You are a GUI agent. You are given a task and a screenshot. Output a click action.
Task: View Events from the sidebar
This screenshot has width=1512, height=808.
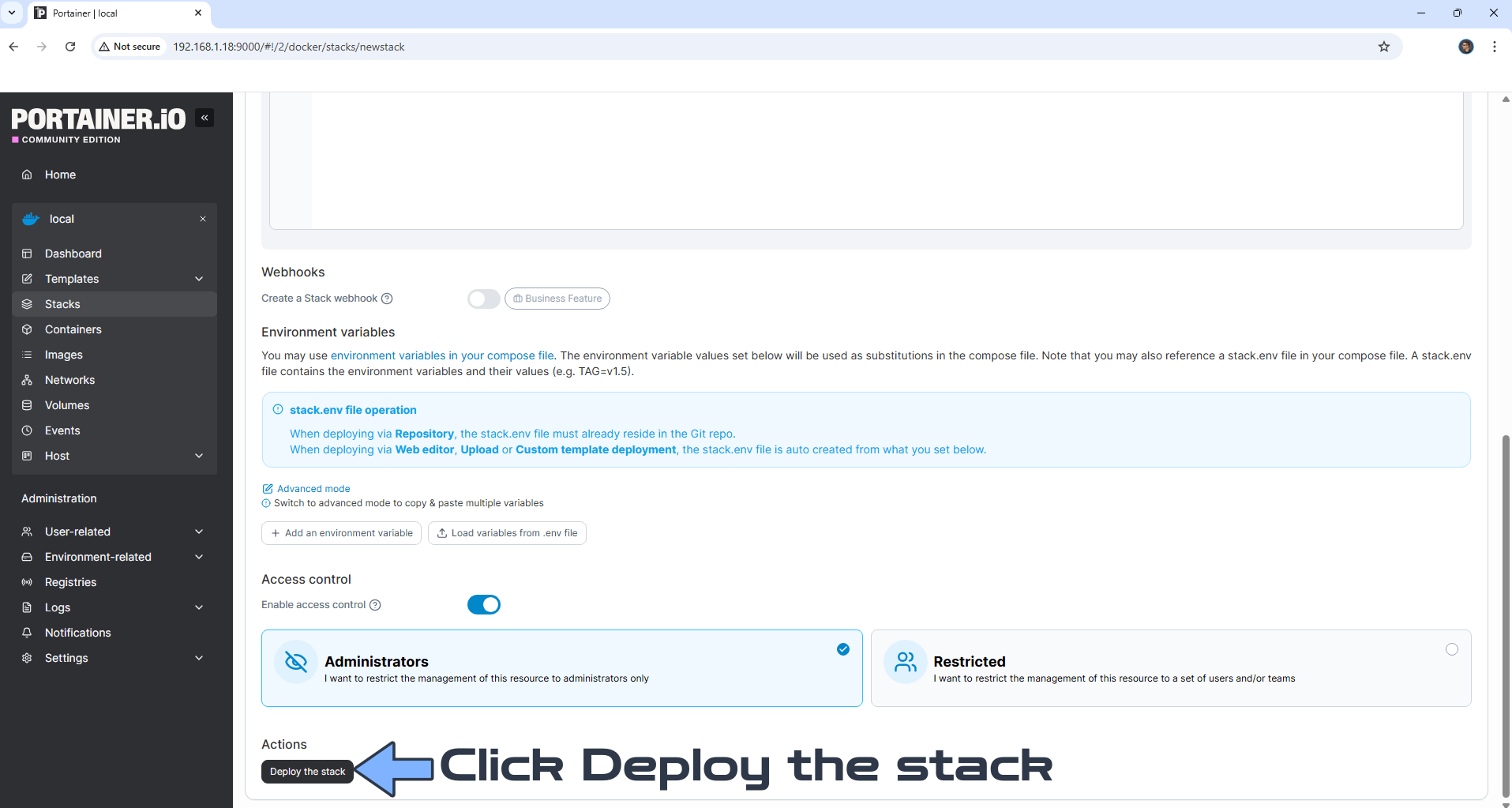click(x=63, y=430)
